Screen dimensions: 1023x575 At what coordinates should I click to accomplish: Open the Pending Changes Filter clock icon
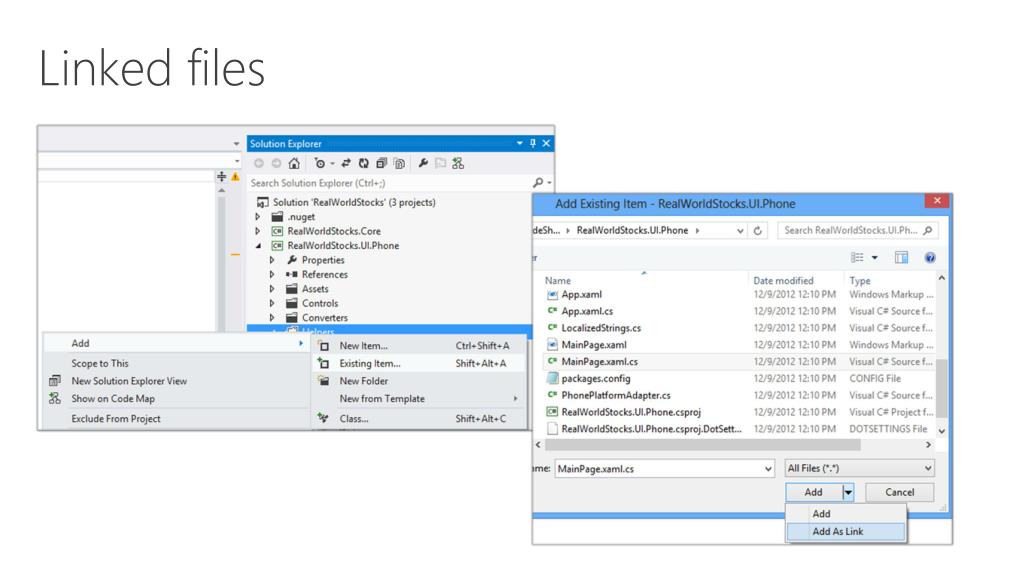[x=320, y=163]
